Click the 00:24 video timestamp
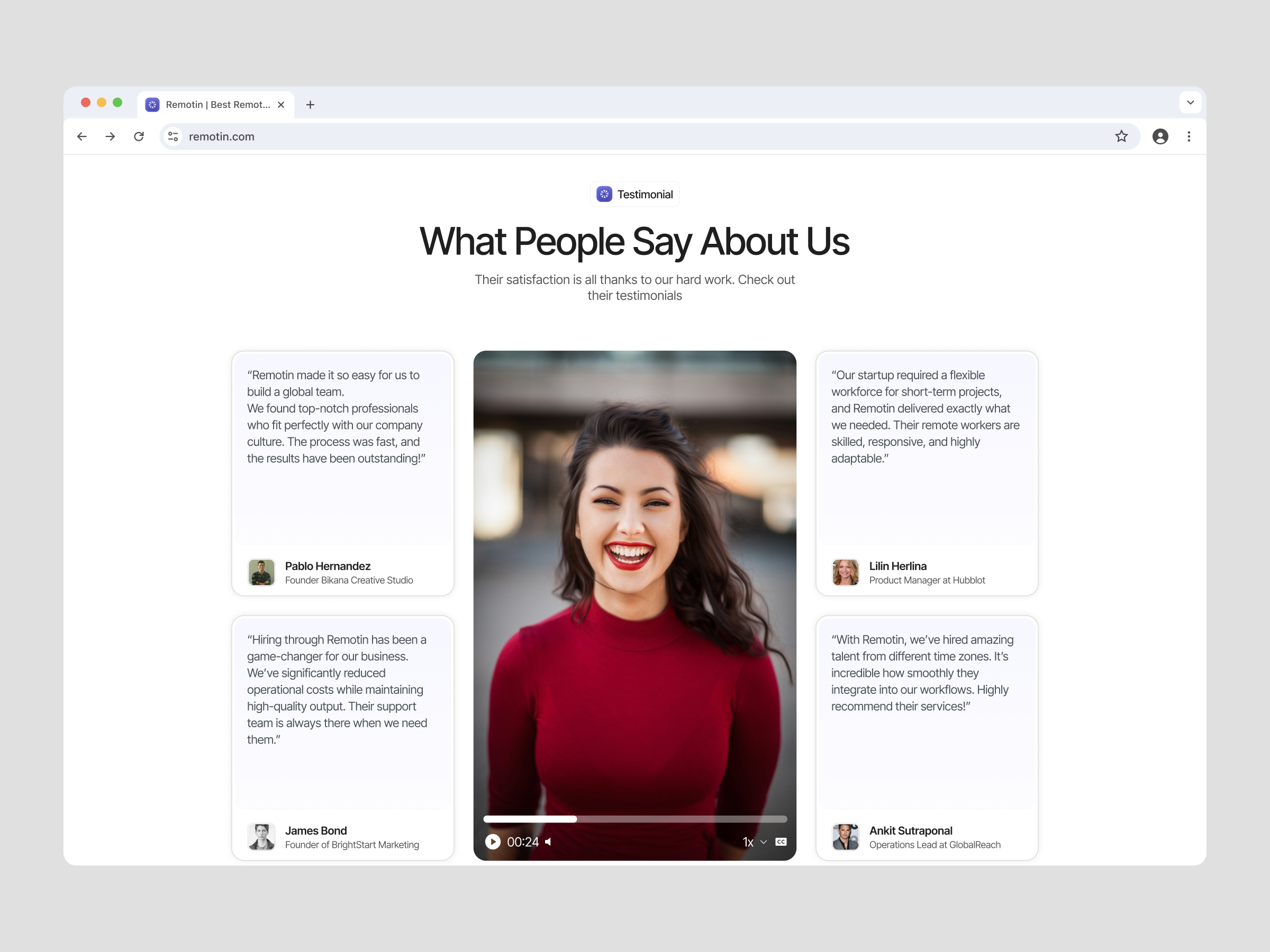 point(522,842)
